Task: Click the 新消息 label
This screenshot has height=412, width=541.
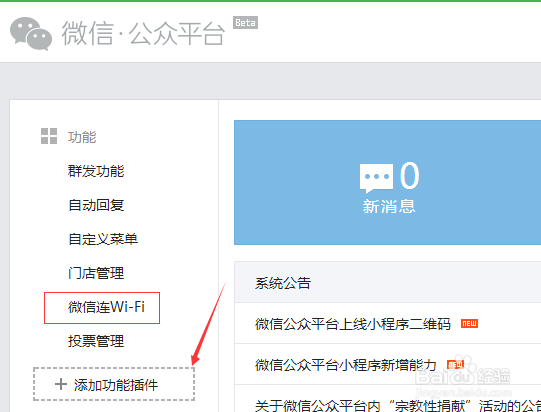Action: click(389, 206)
